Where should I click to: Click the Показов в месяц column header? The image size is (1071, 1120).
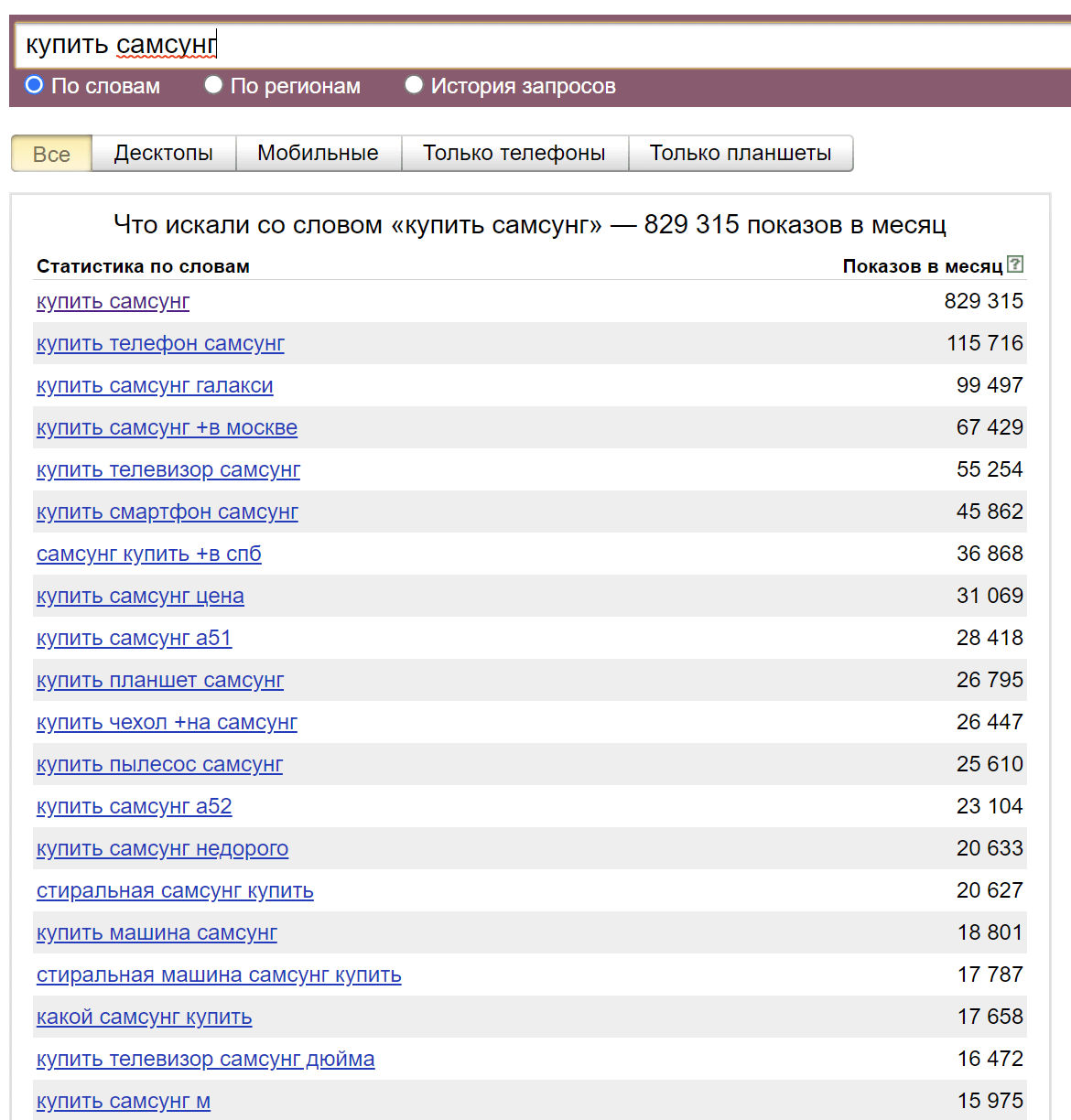(x=923, y=266)
